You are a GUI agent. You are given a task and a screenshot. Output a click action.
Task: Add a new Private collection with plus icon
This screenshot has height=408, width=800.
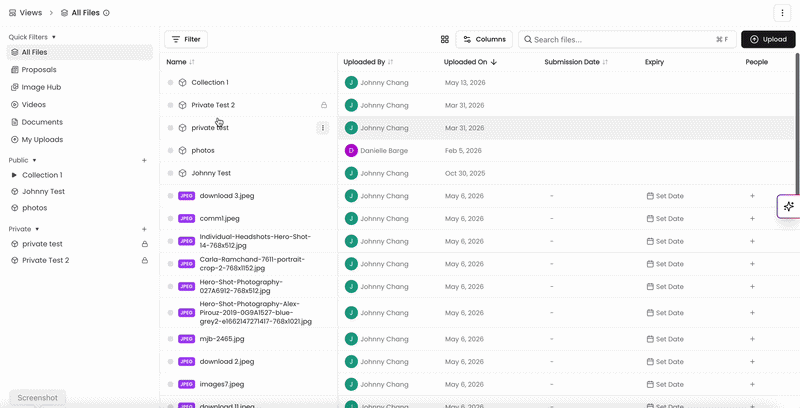(144, 230)
